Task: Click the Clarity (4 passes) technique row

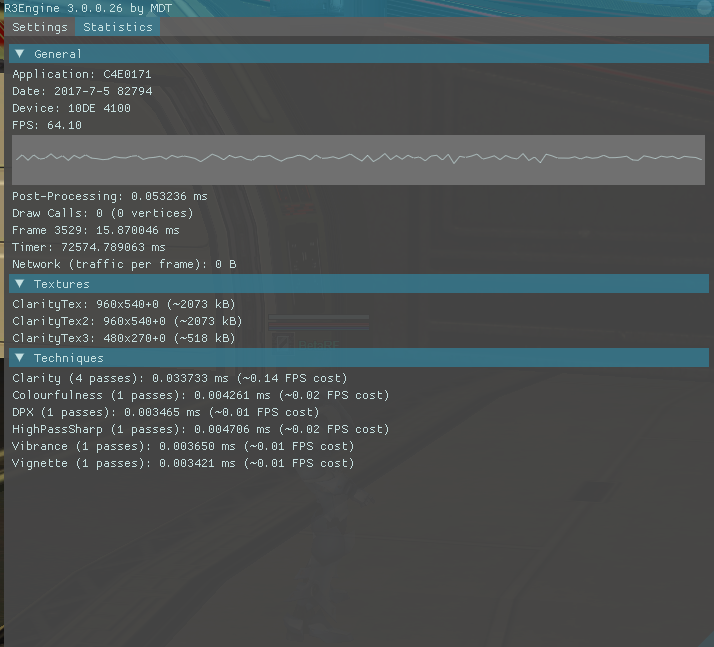Action: point(180,378)
